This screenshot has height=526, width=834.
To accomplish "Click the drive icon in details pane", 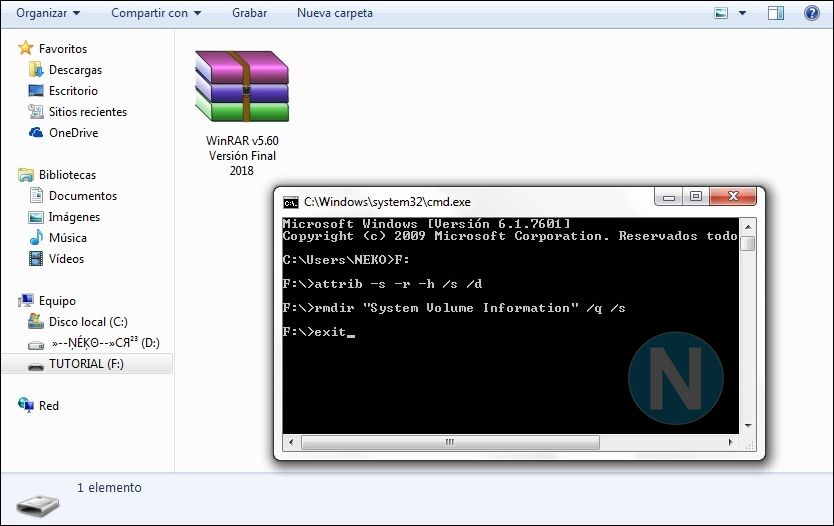I will (38, 504).
